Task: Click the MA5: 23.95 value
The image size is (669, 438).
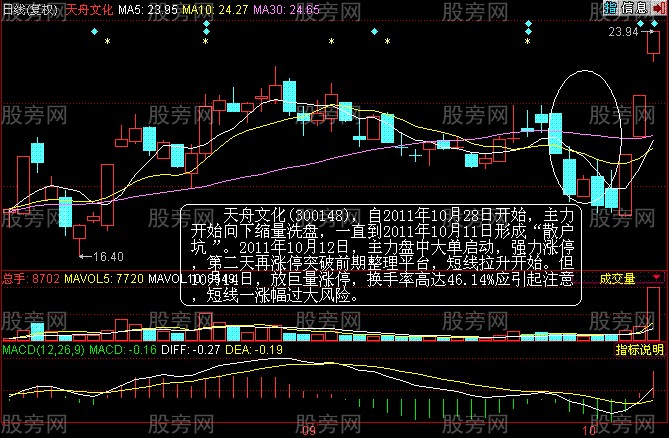Action: click(148, 9)
